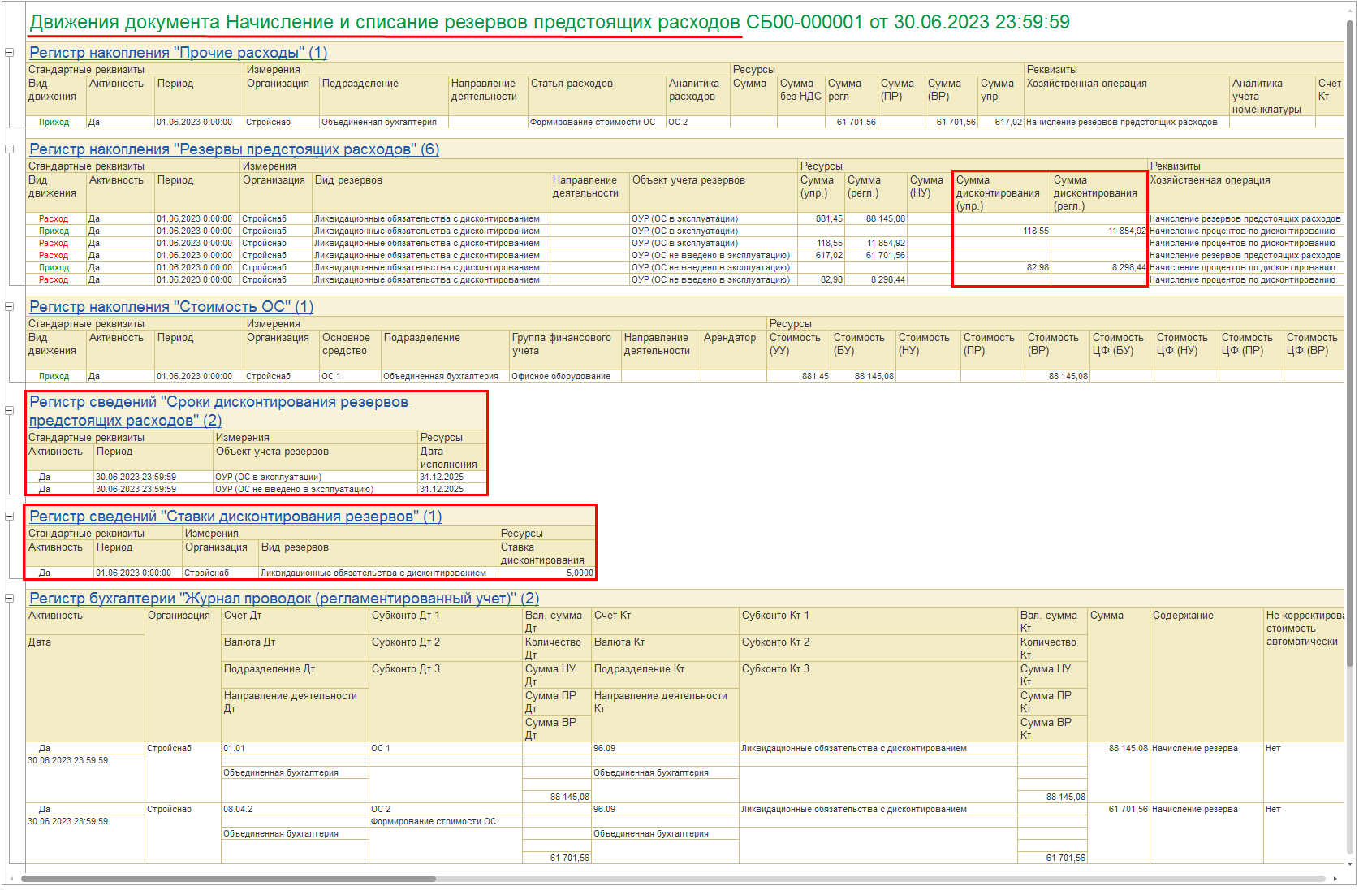The image size is (1372, 895).
Task: Collapse the "Ставки дисконтирования резервов" group
Action: click(10, 517)
